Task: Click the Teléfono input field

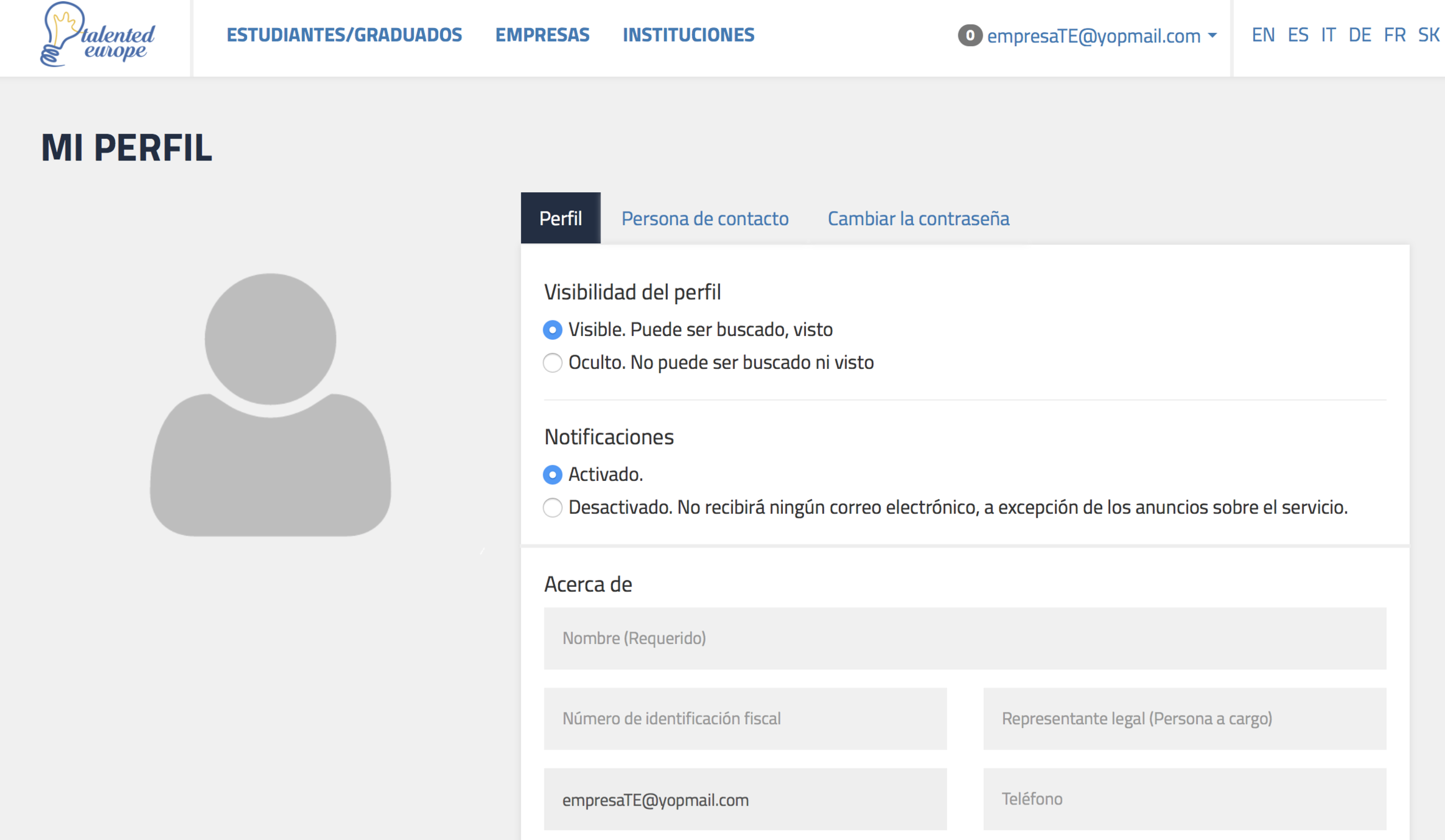Action: click(x=1184, y=799)
